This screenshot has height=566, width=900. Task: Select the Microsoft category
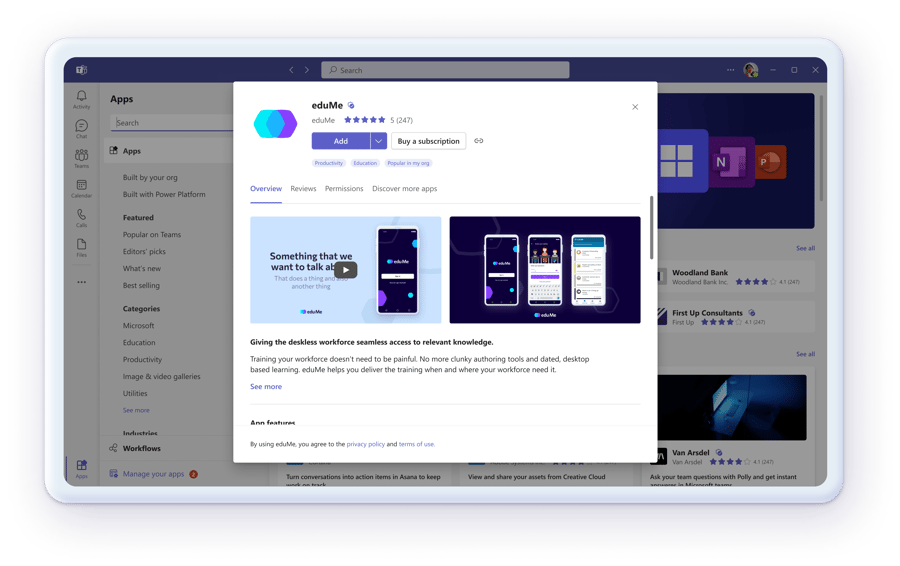tap(138, 325)
